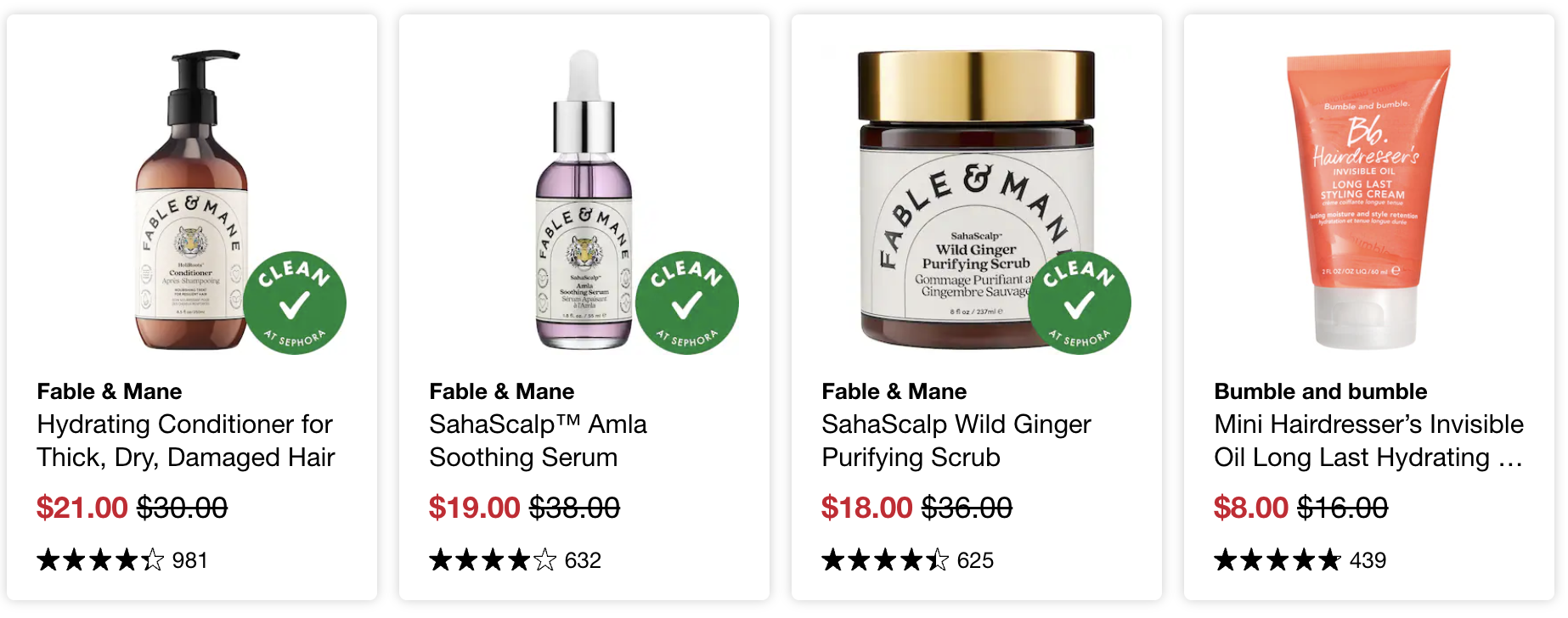Open SahaScalp Amla Soothing Serum product link
This screenshot has width=1568, height=618.
pyautogui.click(x=538, y=441)
